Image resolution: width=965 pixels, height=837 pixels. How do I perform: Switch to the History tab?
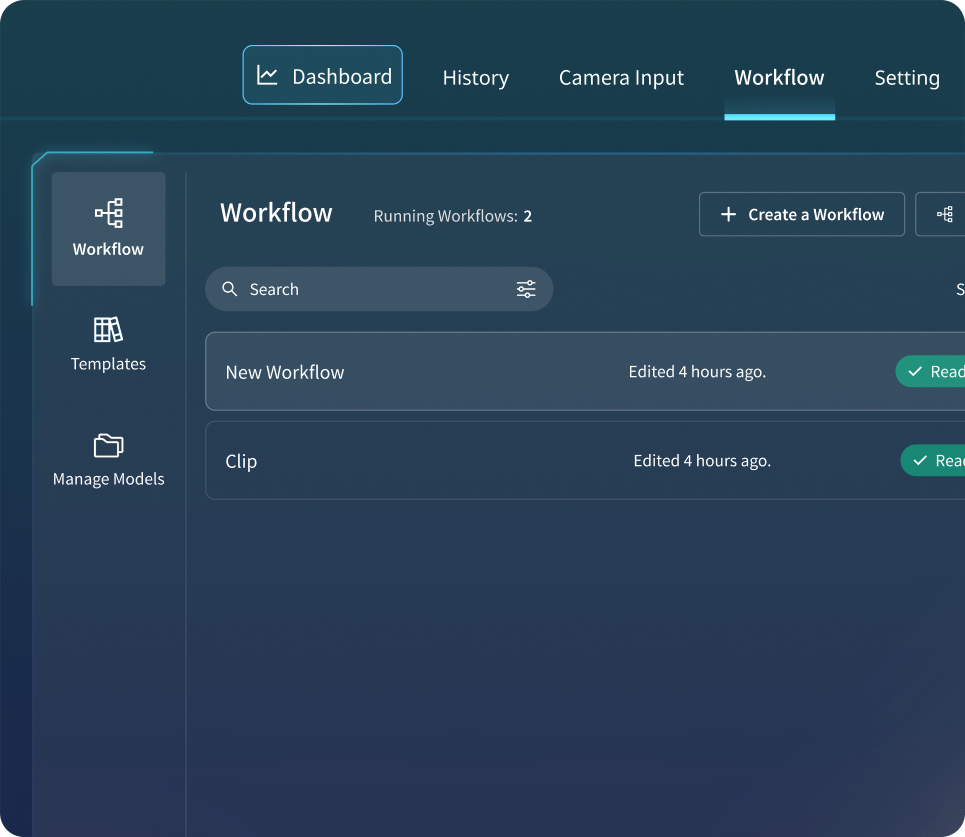pos(476,77)
